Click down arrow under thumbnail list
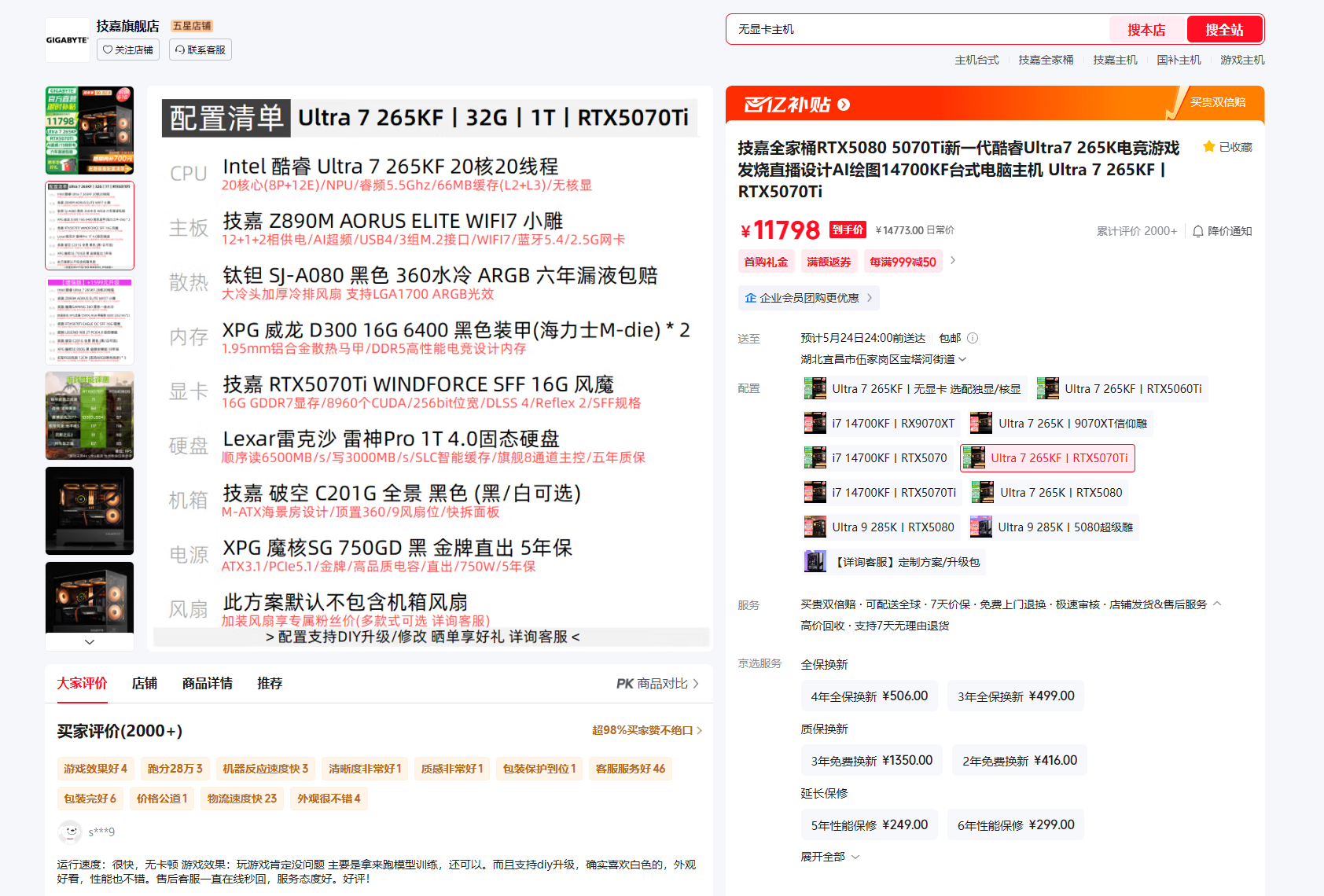This screenshot has height=896, width=1324. (x=90, y=641)
